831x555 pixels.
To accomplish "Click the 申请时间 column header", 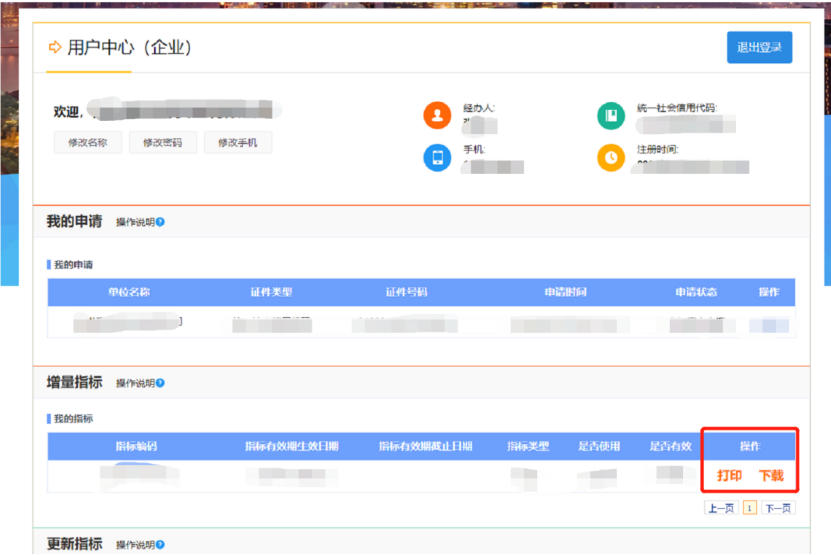I will click(x=565, y=292).
